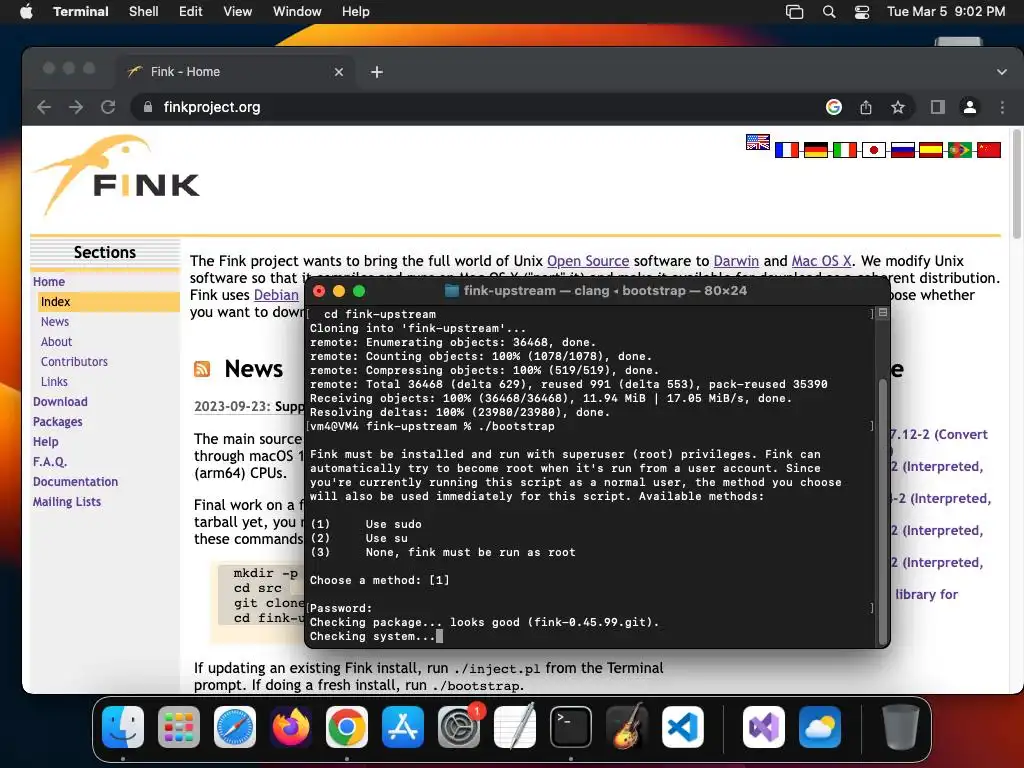The height and width of the screenshot is (768, 1024).
Task: Follow the Open Source hyperlink
Action: (588, 261)
